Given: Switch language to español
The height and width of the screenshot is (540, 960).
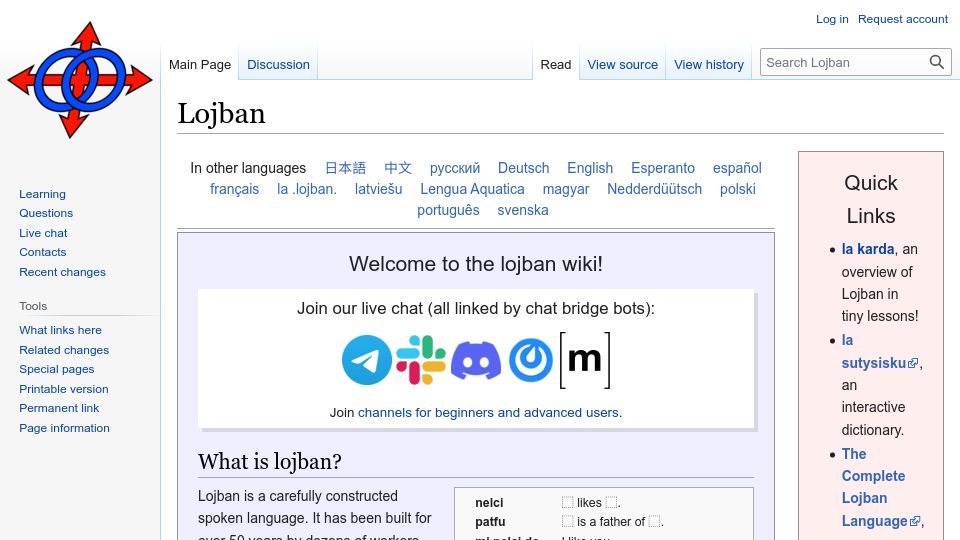Looking at the screenshot, I should click(737, 168).
